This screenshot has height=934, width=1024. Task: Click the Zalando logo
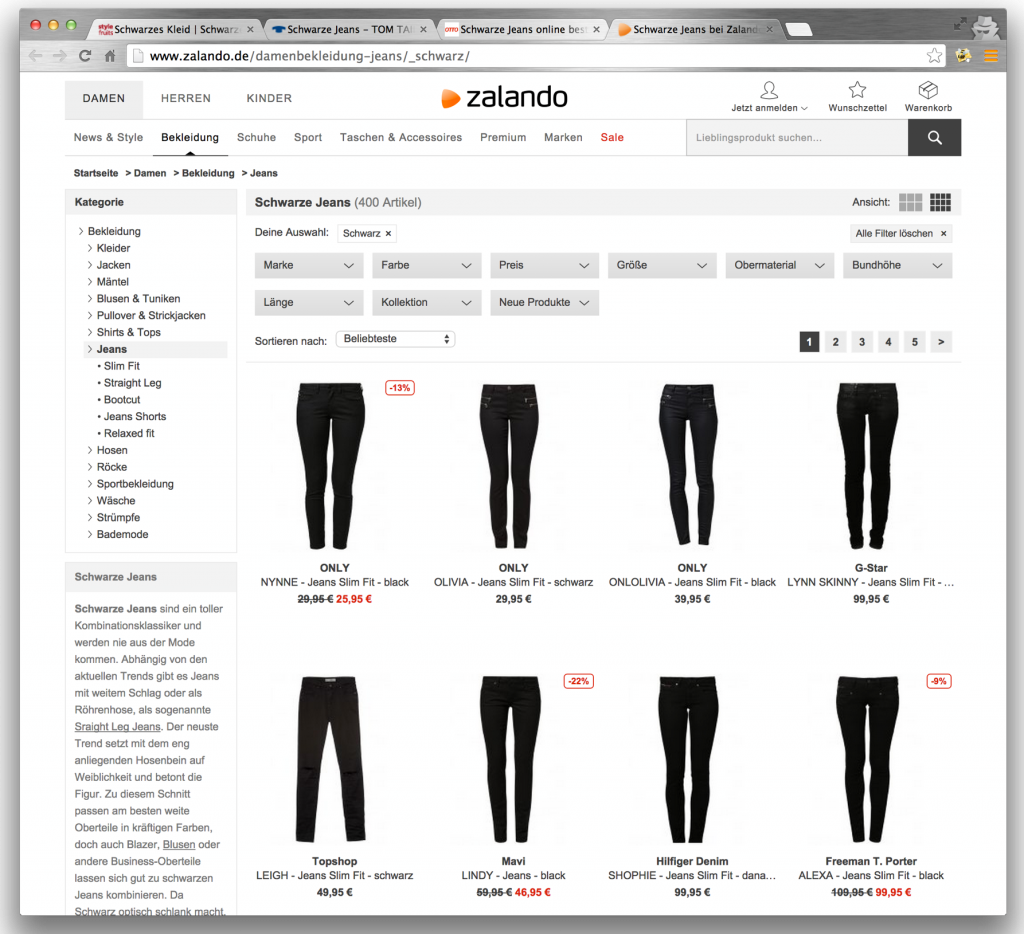(x=504, y=97)
